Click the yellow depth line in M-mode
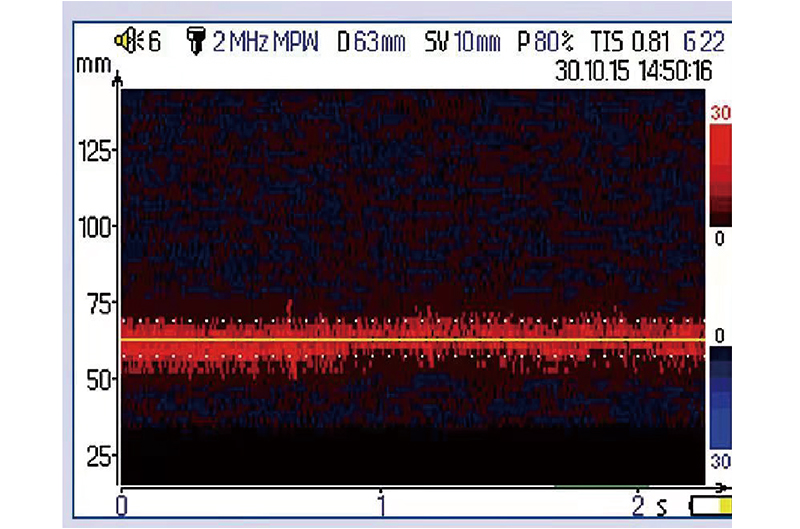 click(x=412, y=340)
